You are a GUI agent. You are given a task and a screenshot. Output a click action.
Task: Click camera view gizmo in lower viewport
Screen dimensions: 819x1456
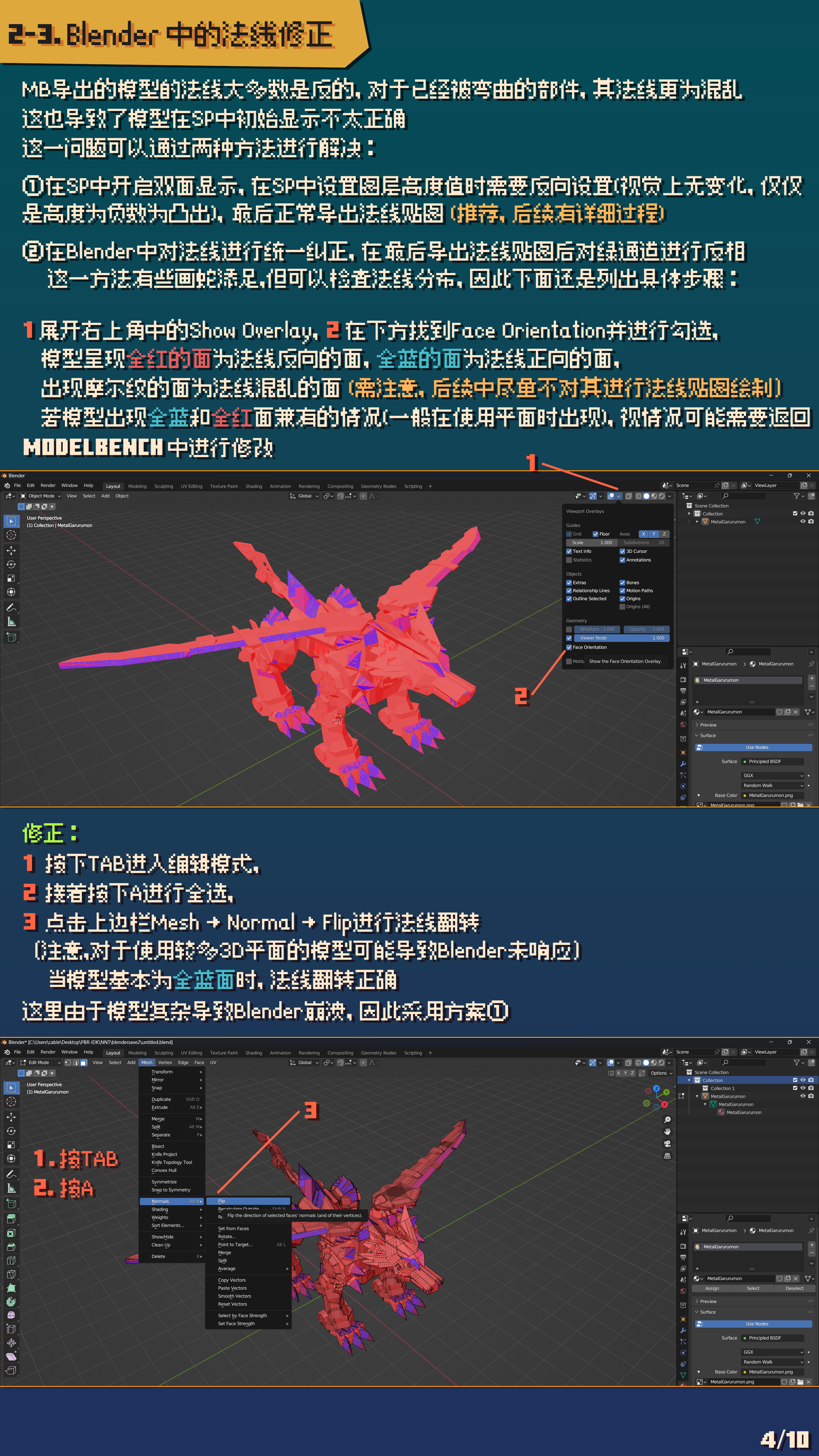tap(668, 1144)
